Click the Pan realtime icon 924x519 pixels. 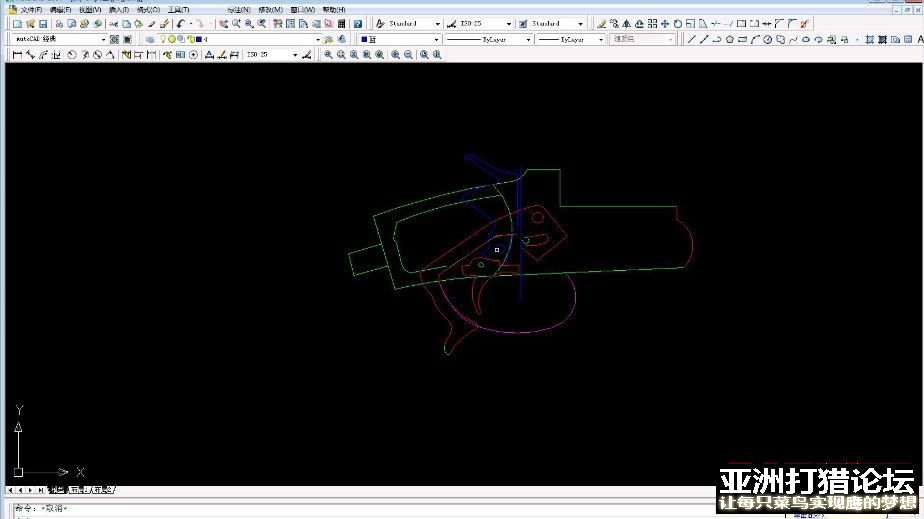click(x=223, y=24)
